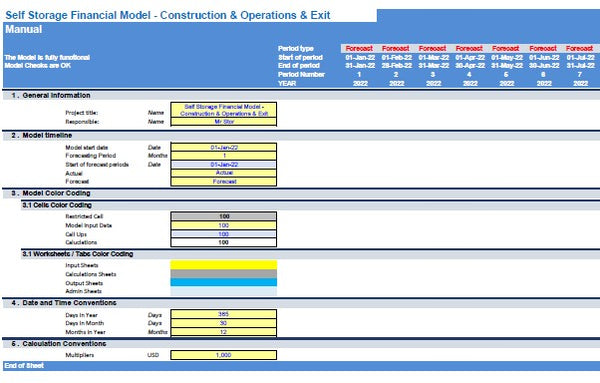Click the 'Responsible:' label
Image resolution: width=600 pixels, height=383 pixels.
click(82, 122)
